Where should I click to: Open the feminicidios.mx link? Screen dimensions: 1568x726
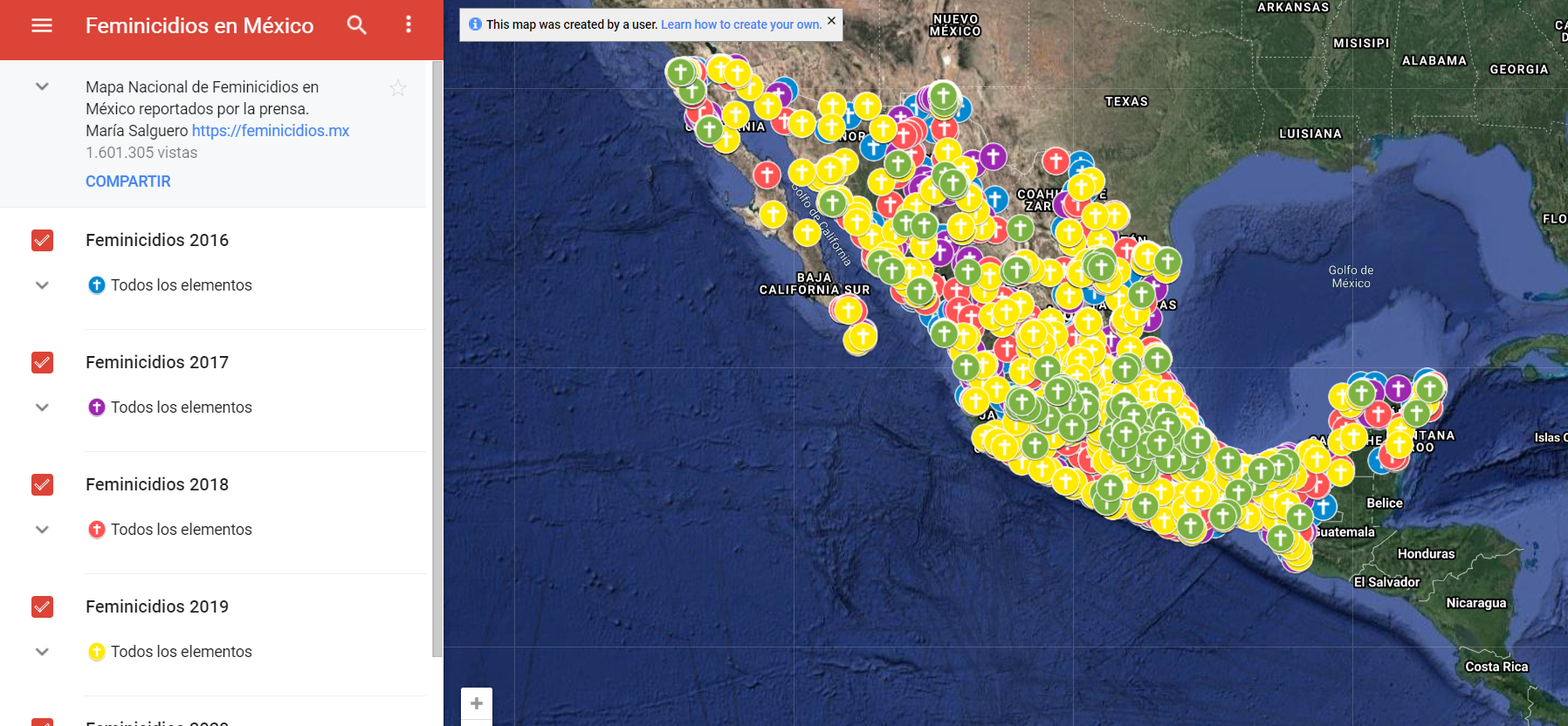[x=271, y=131]
